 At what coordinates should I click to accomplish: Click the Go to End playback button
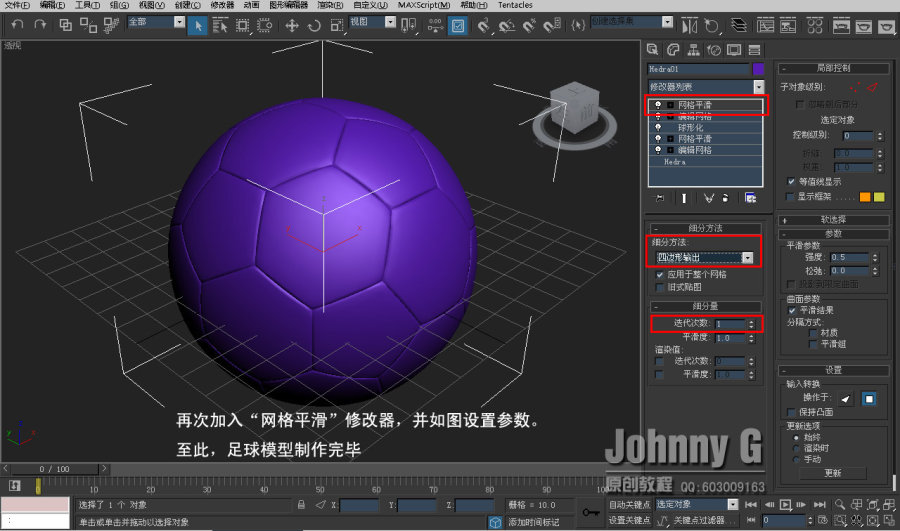pos(820,505)
